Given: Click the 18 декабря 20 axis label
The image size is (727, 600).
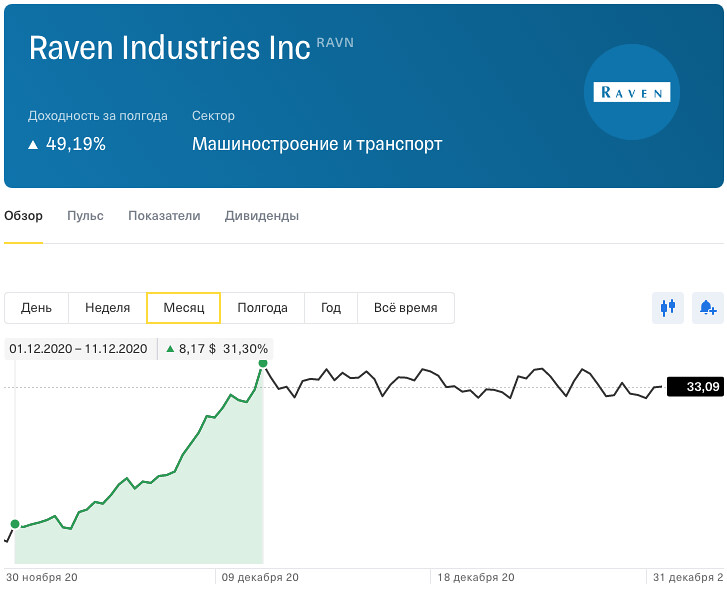Looking at the screenshot, I should [x=476, y=577].
